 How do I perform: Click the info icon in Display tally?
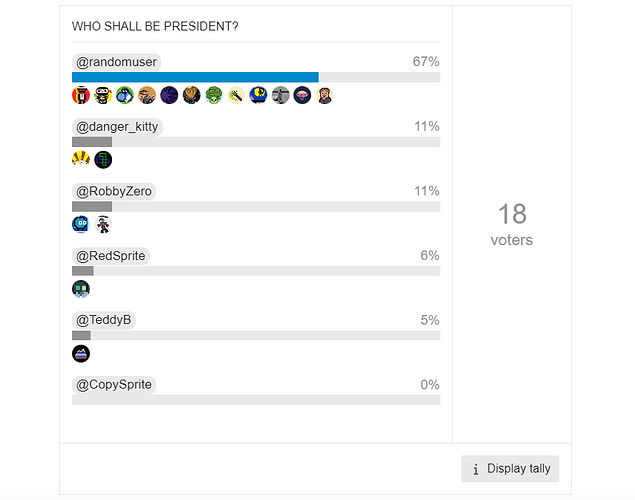pyautogui.click(x=476, y=469)
